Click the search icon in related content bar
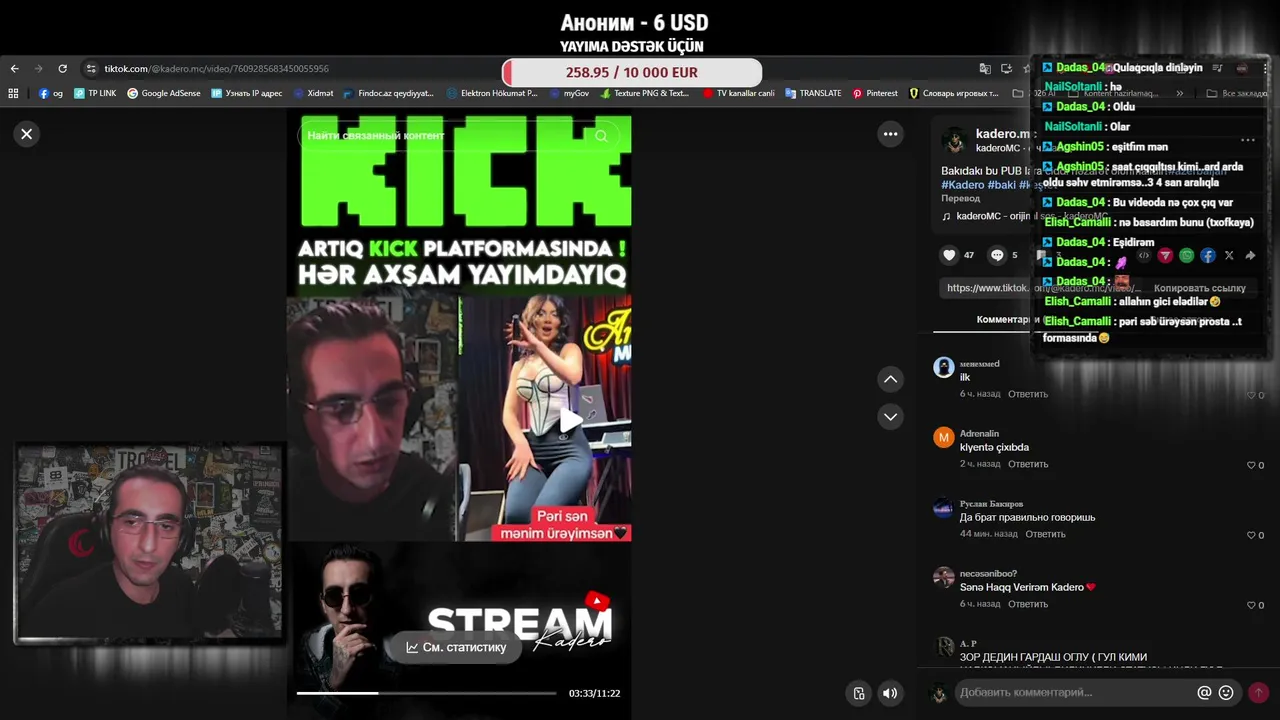 pos(601,135)
